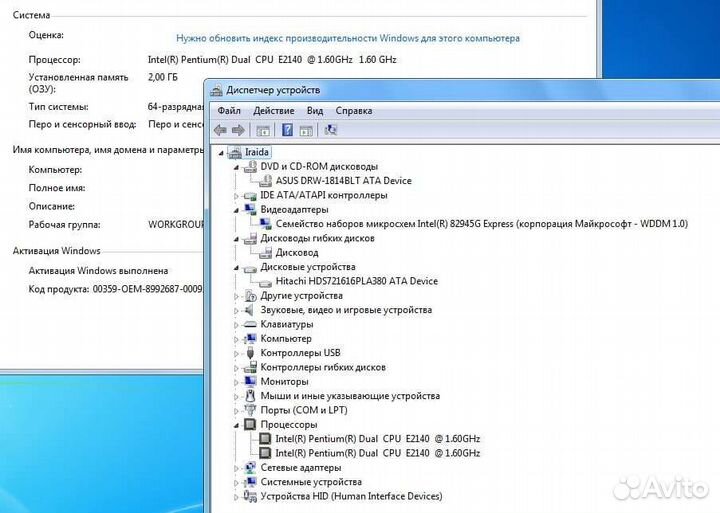The width and height of the screenshot is (720, 513).
Task: Collapse the Дисковые устройства branch
Action: (x=236, y=268)
